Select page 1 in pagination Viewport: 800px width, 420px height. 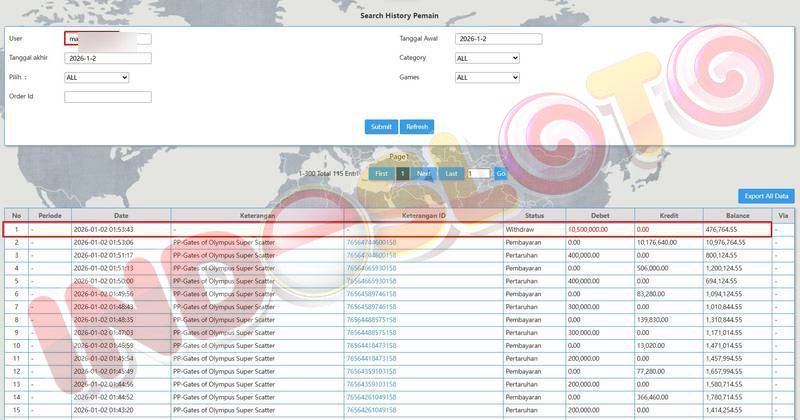[402, 173]
